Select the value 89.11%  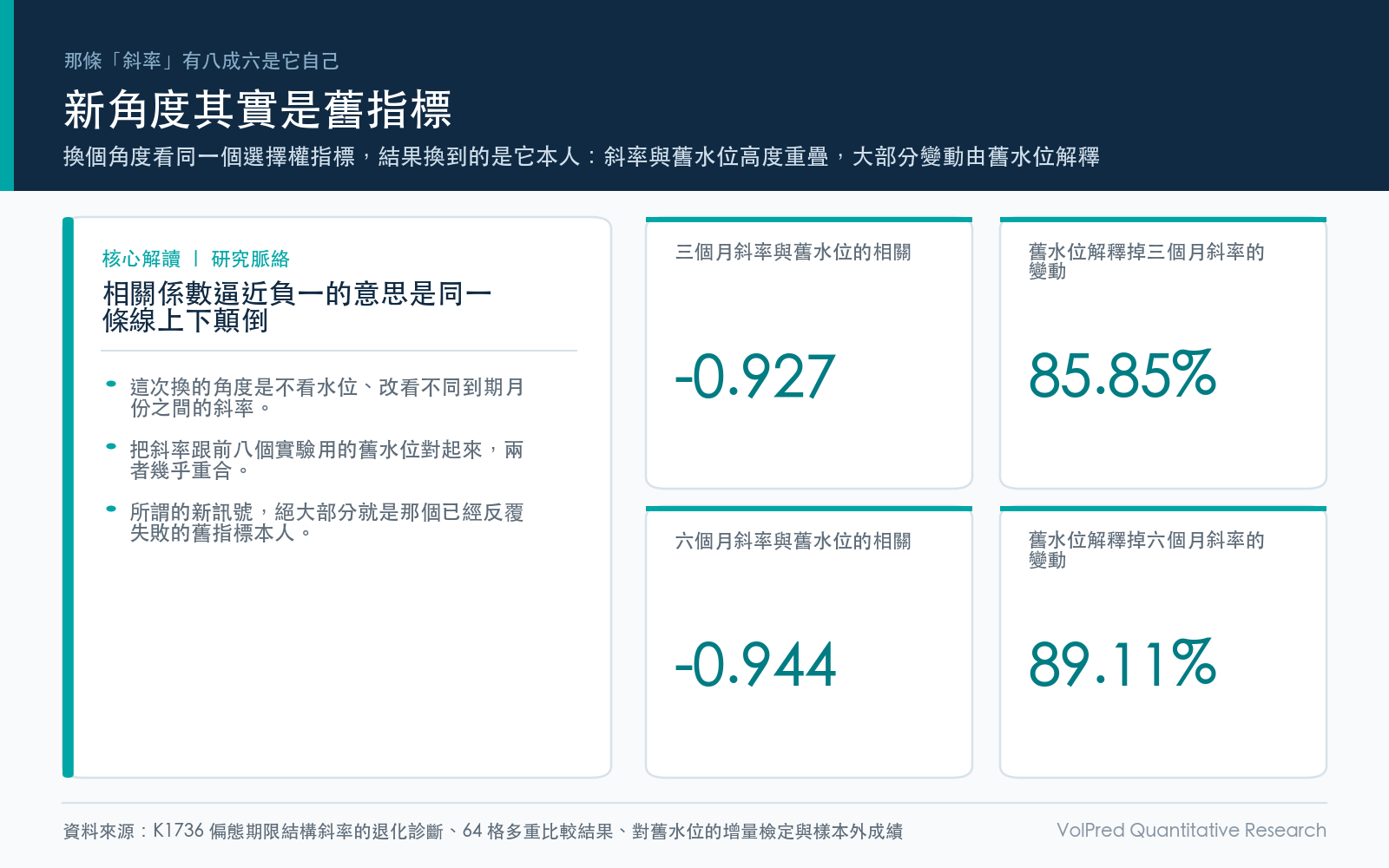(x=1122, y=664)
